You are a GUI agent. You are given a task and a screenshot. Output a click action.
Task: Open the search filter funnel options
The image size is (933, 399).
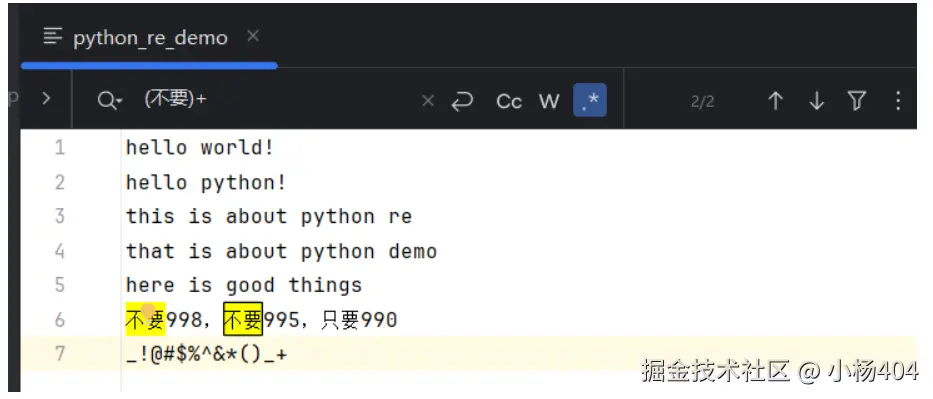point(856,101)
